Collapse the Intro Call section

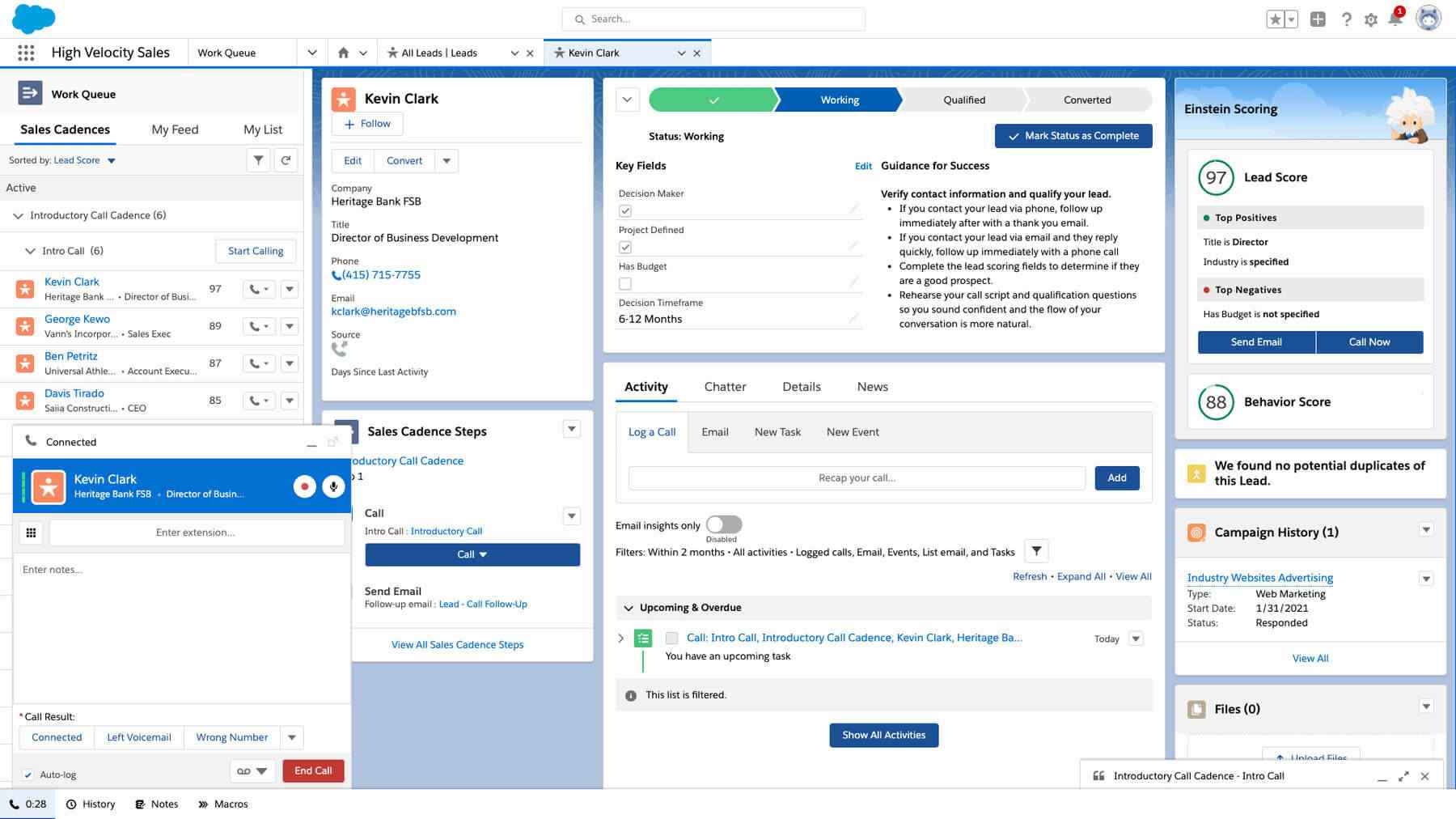30,252
